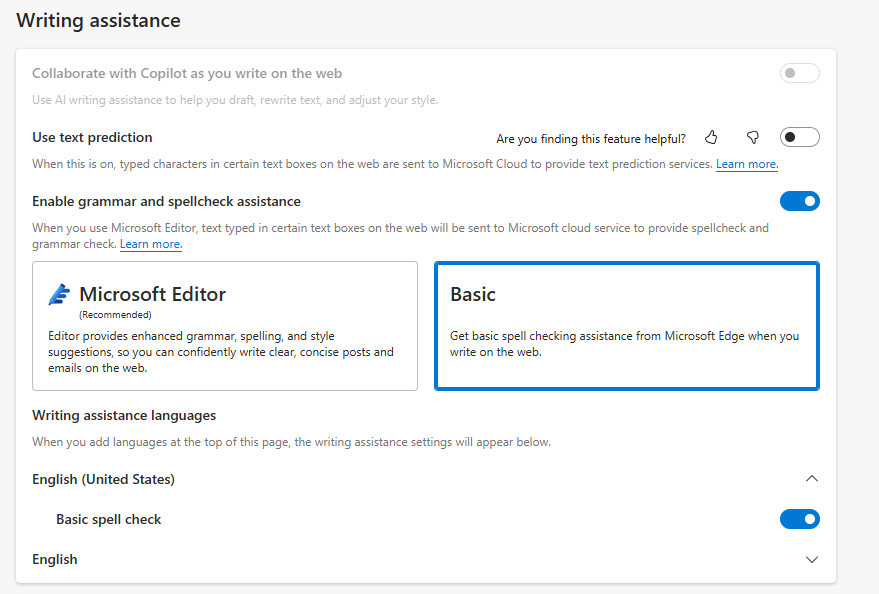Click the 'Use AI writing assistance' description
This screenshot has height=594, width=879.
(235, 100)
